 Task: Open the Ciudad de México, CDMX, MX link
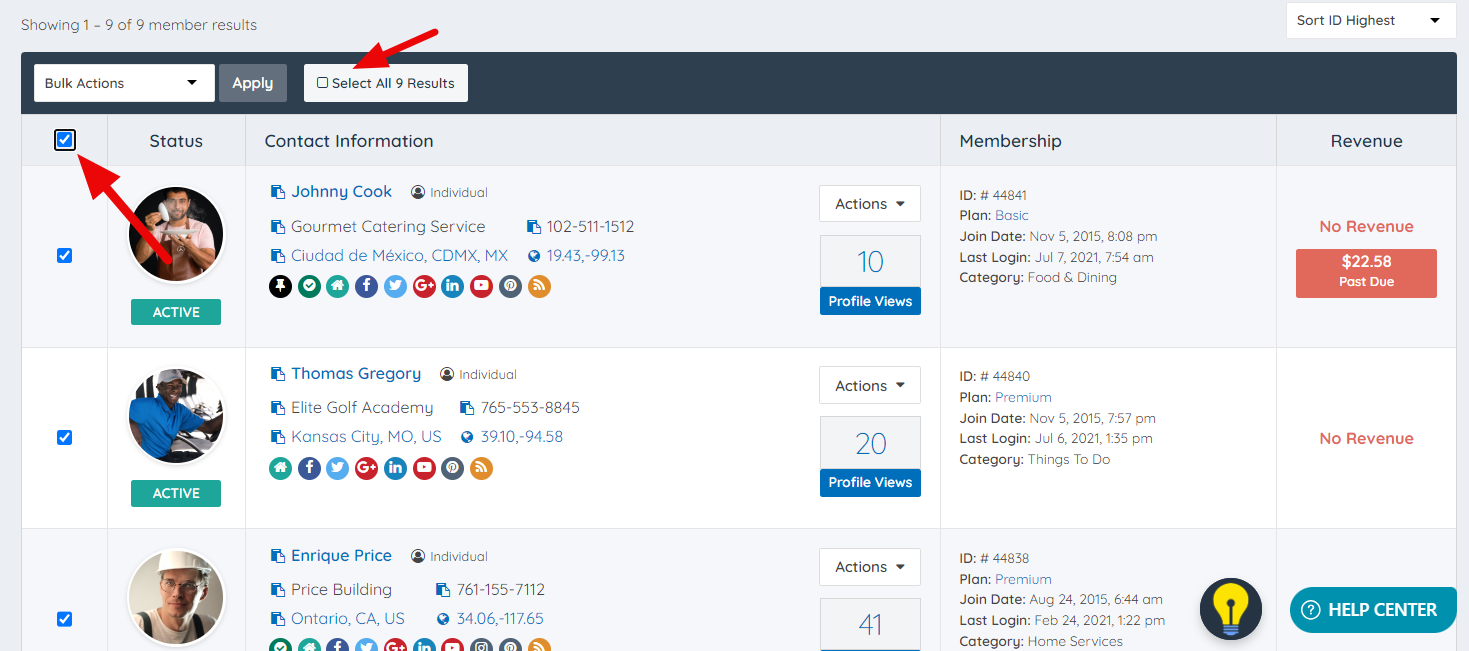tap(400, 256)
